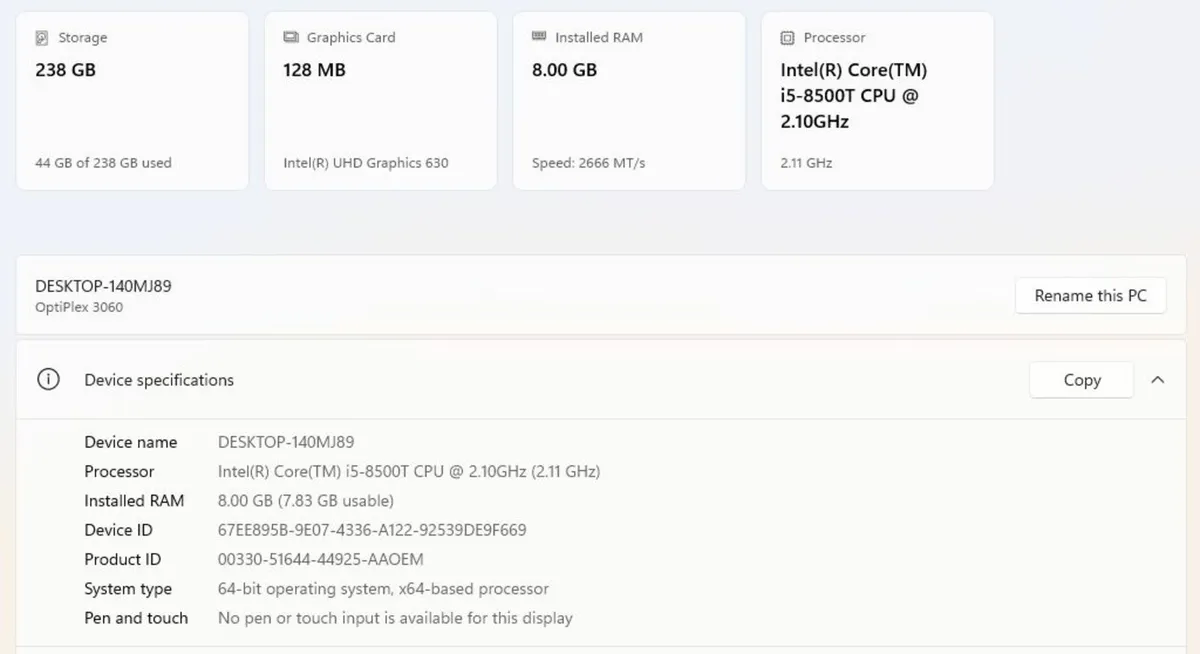The width and height of the screenshot is (1200, 654).
Task: Click the Installed RAM icon
Action: pyautogui.click(x=537, y=37)
